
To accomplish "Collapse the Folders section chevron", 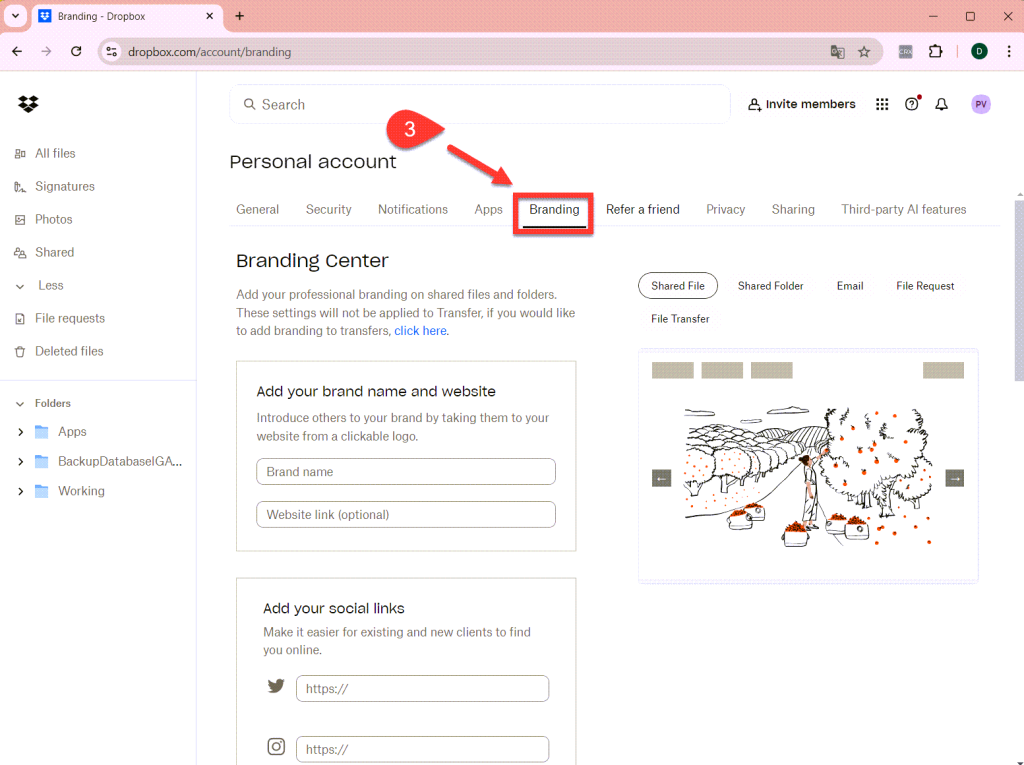I will pos(20,404).
